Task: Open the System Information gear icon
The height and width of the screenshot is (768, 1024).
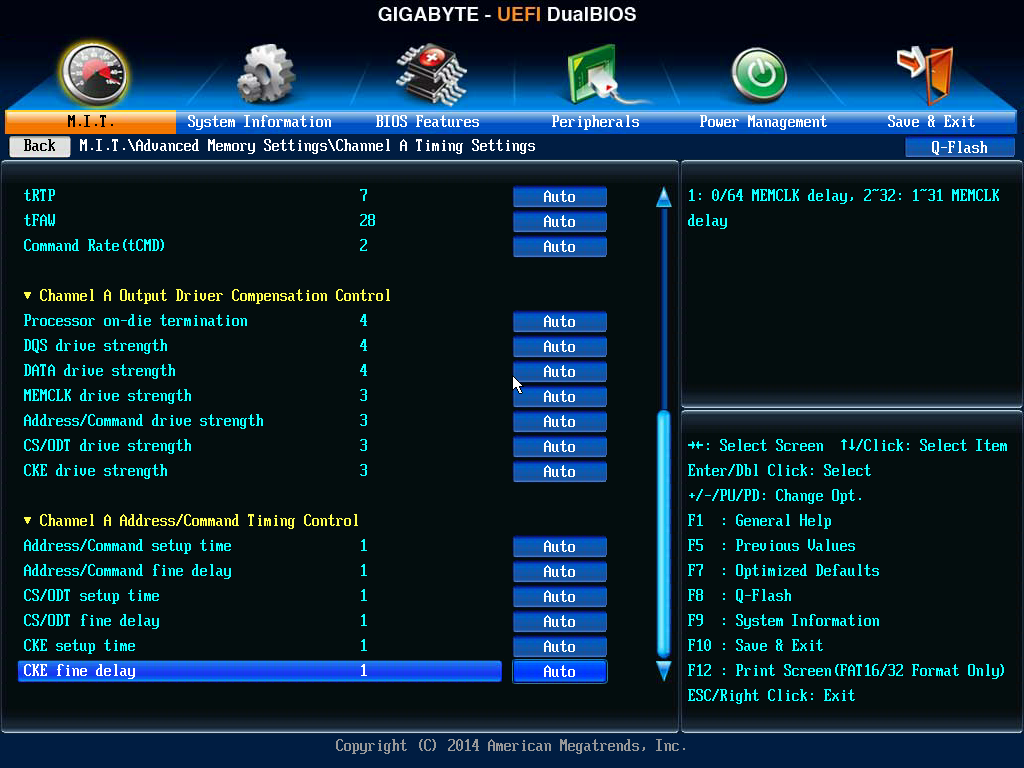Action: (x=265, y=74)
